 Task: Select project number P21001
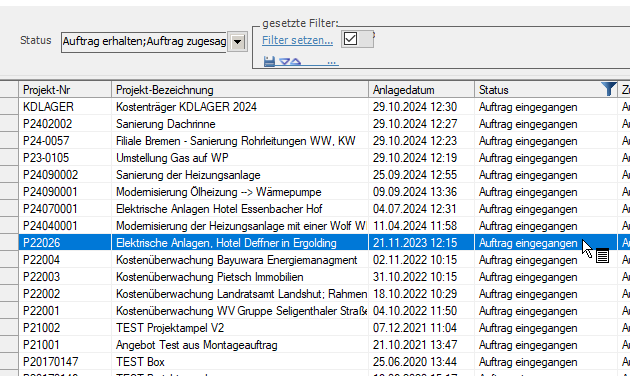(41, 345)
